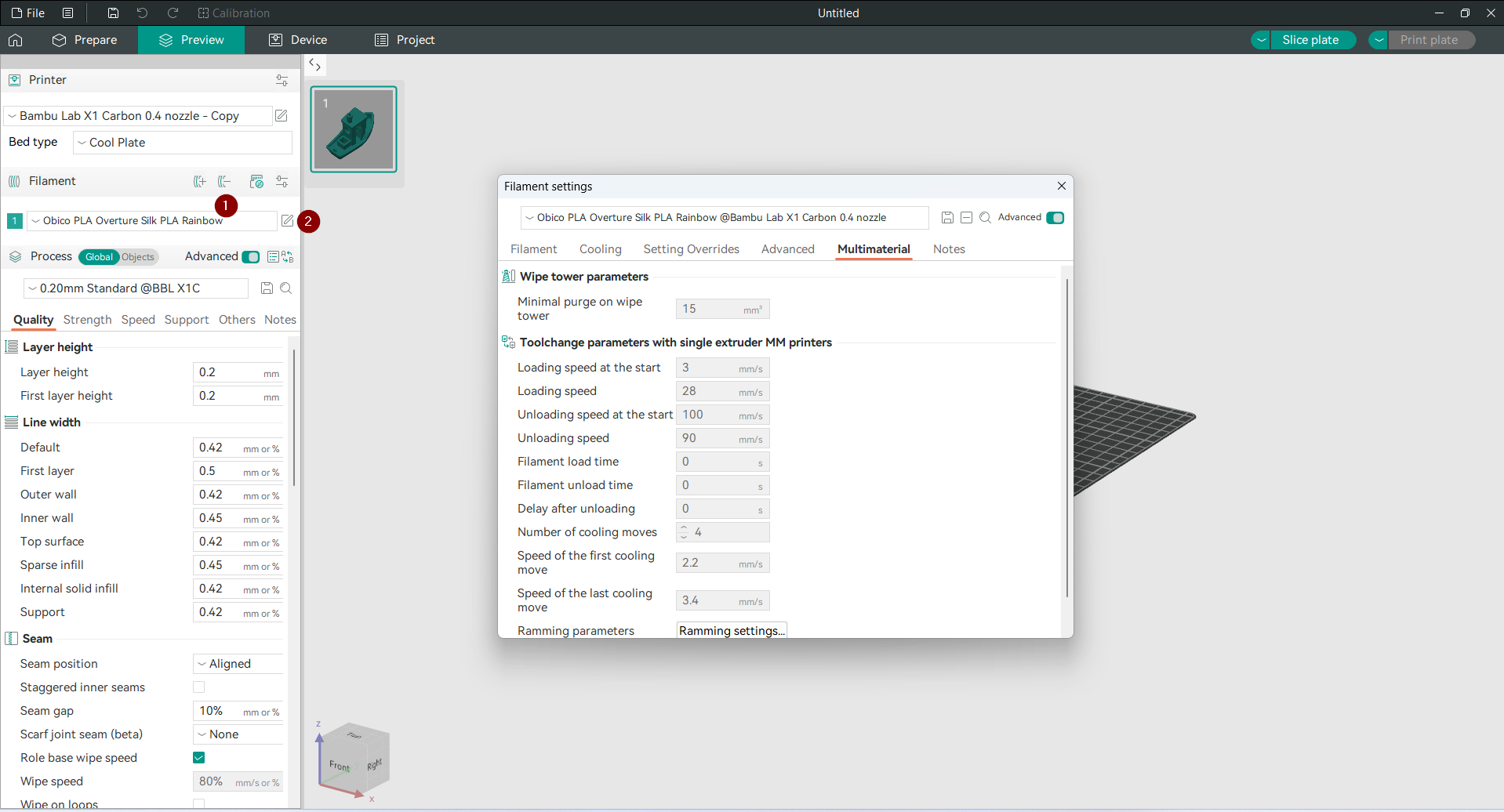Close the Filament settings dialog
The height and width of the screenshot is (812, 1504).
pos(1062,186)
